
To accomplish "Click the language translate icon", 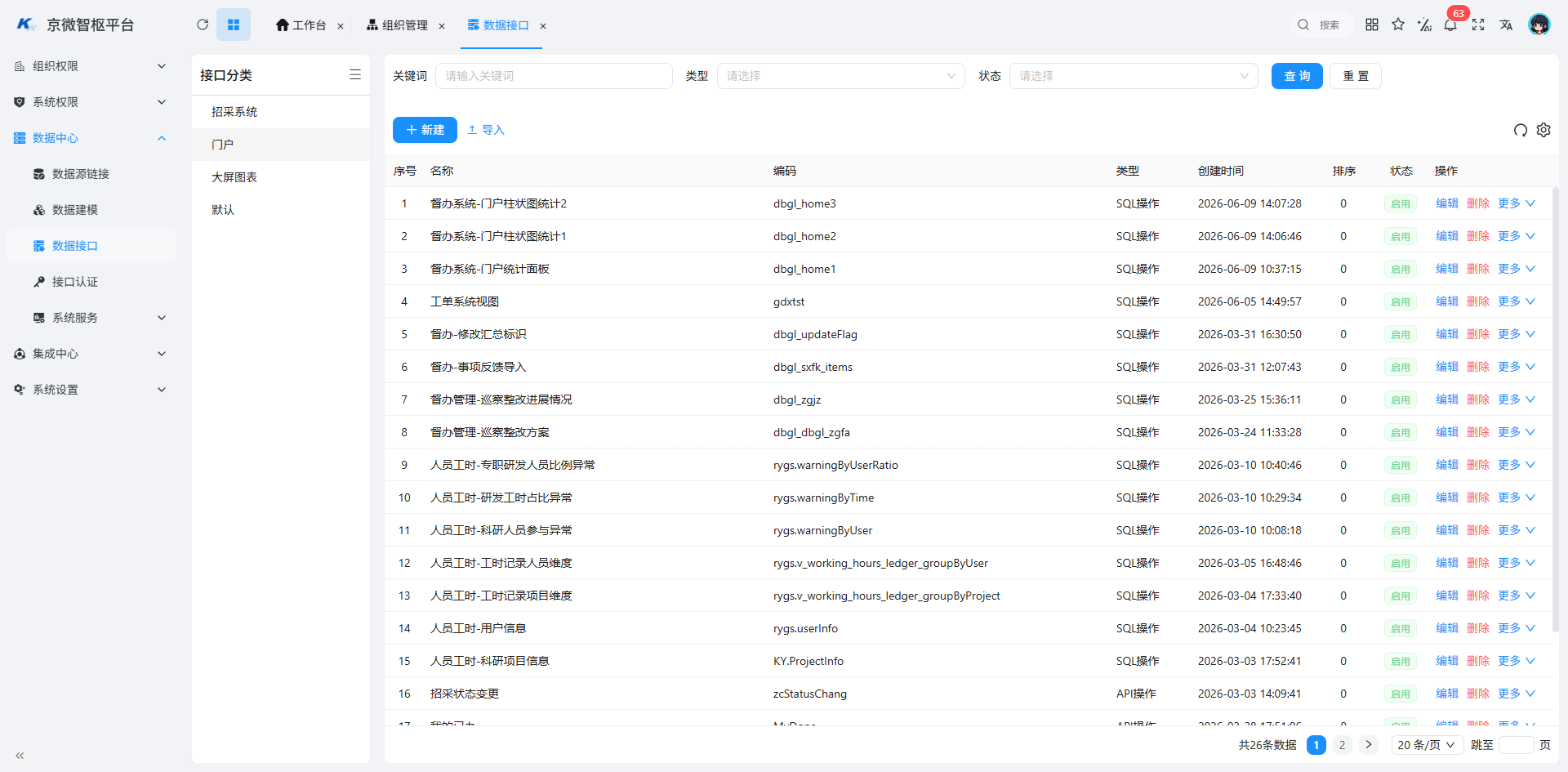I will pyautogui.click(x=1506, y=25).
